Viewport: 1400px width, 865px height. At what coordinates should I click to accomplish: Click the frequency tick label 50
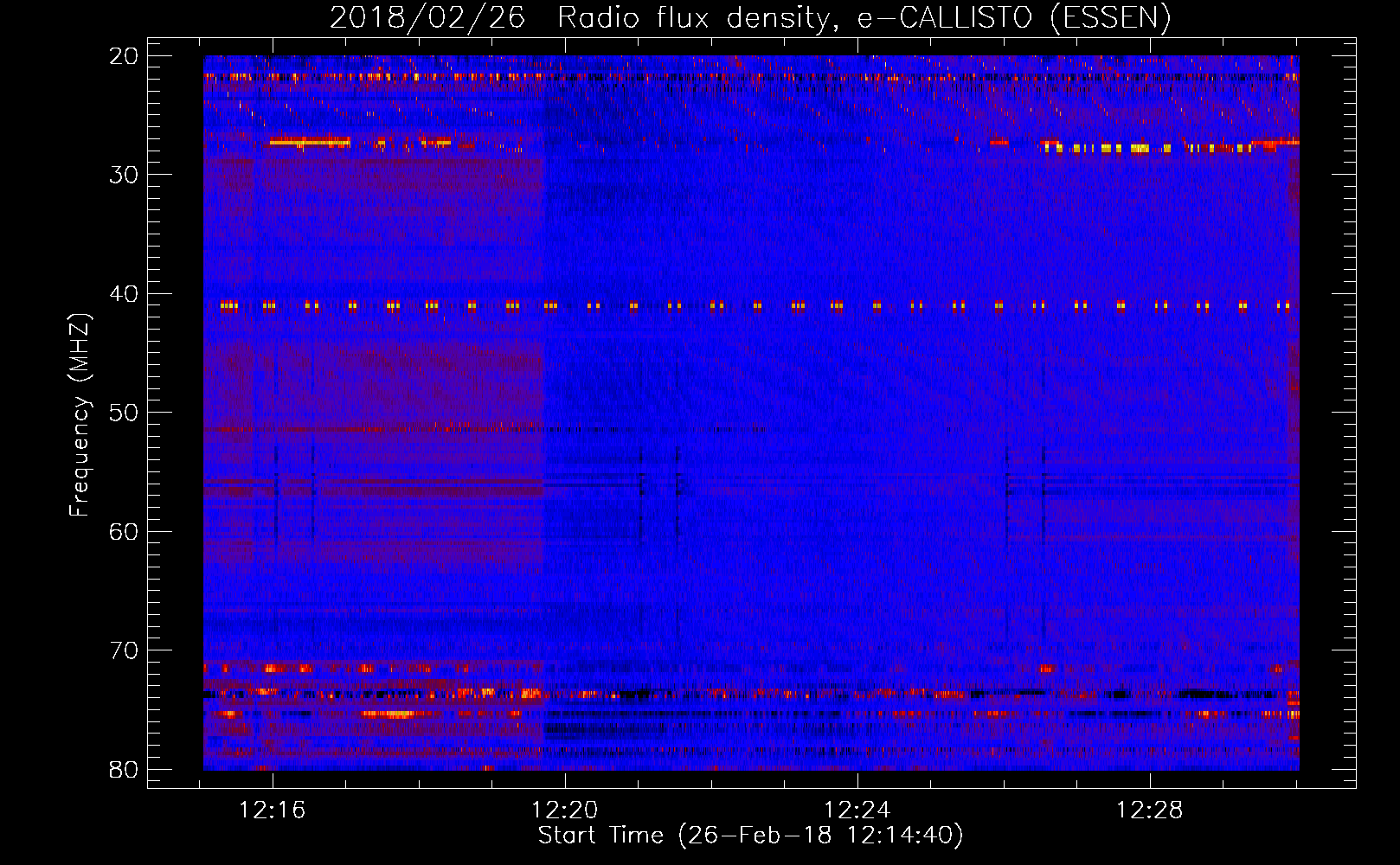coord(124,413)
